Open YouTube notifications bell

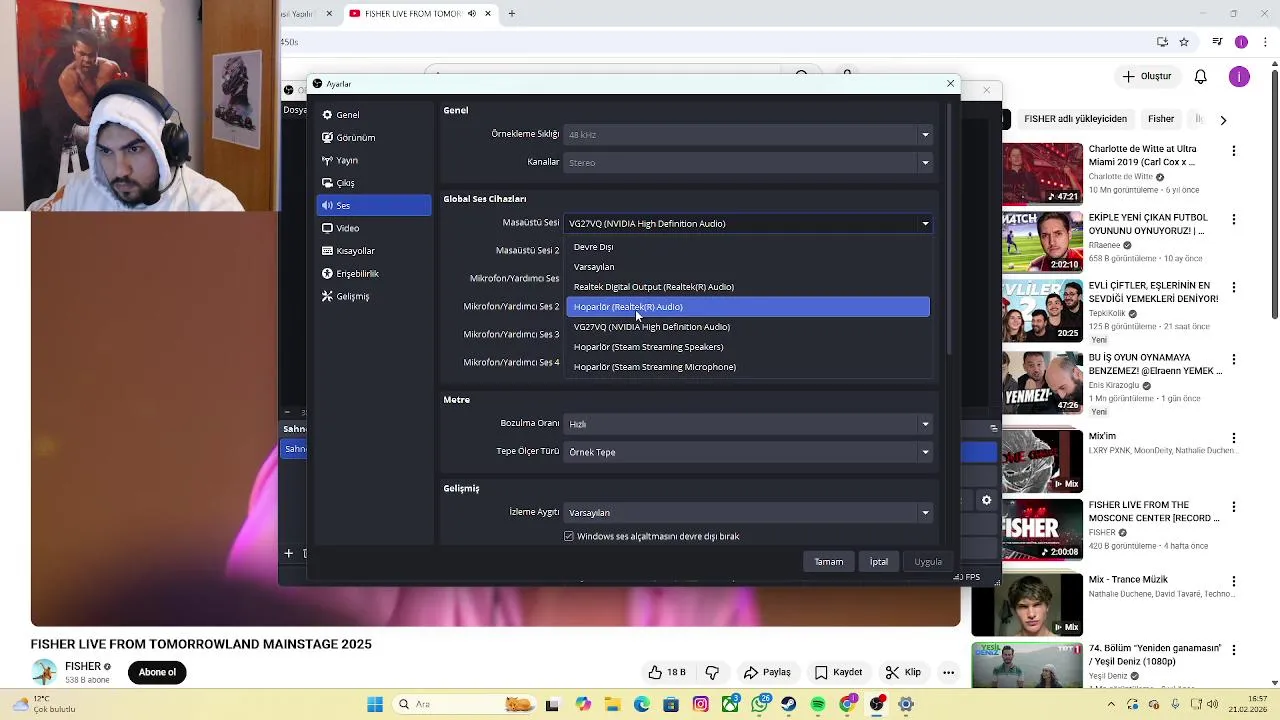(1200, 77)
